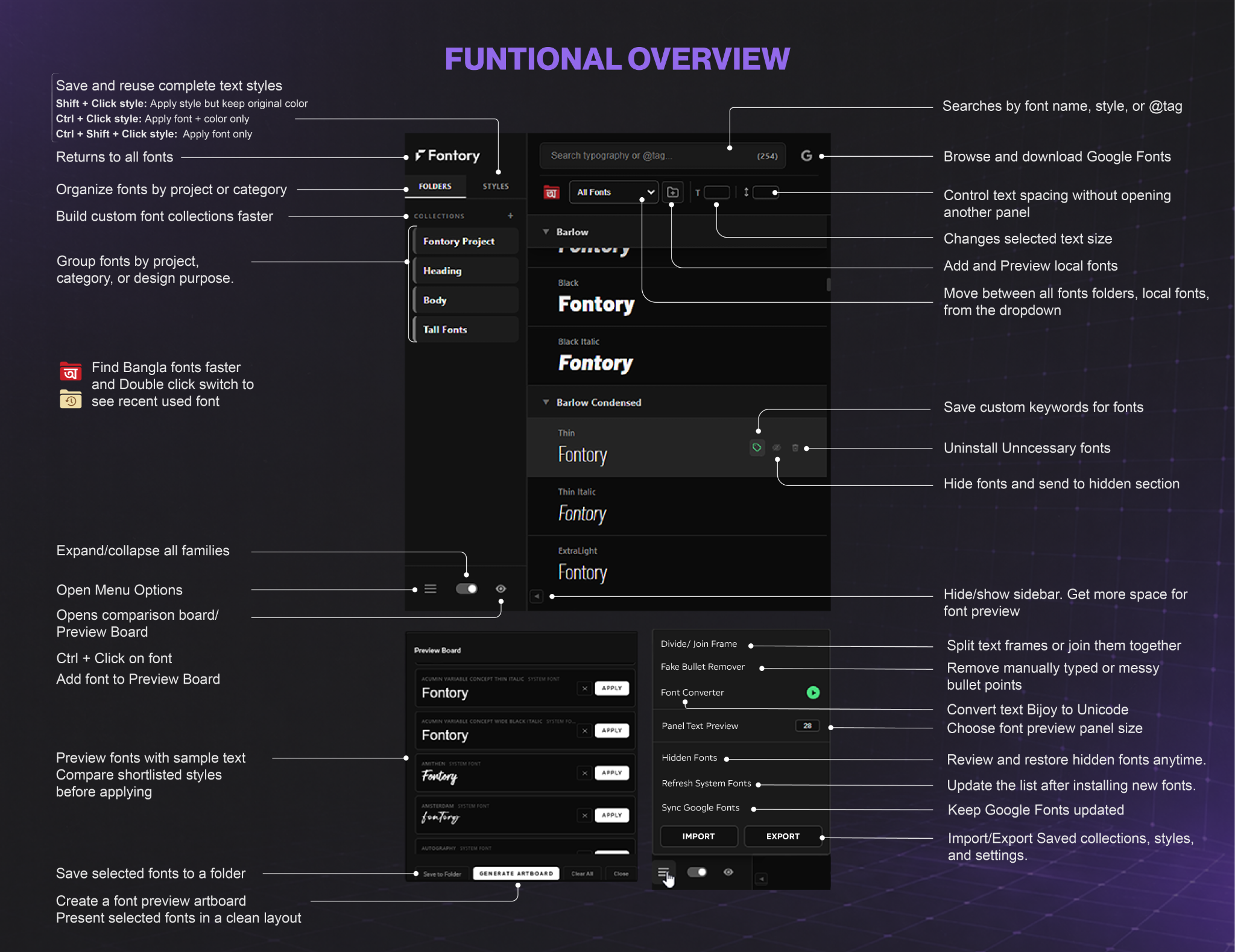Click the text size input box after T
This screenshot has height=952, width=1235.
point(717,192)
